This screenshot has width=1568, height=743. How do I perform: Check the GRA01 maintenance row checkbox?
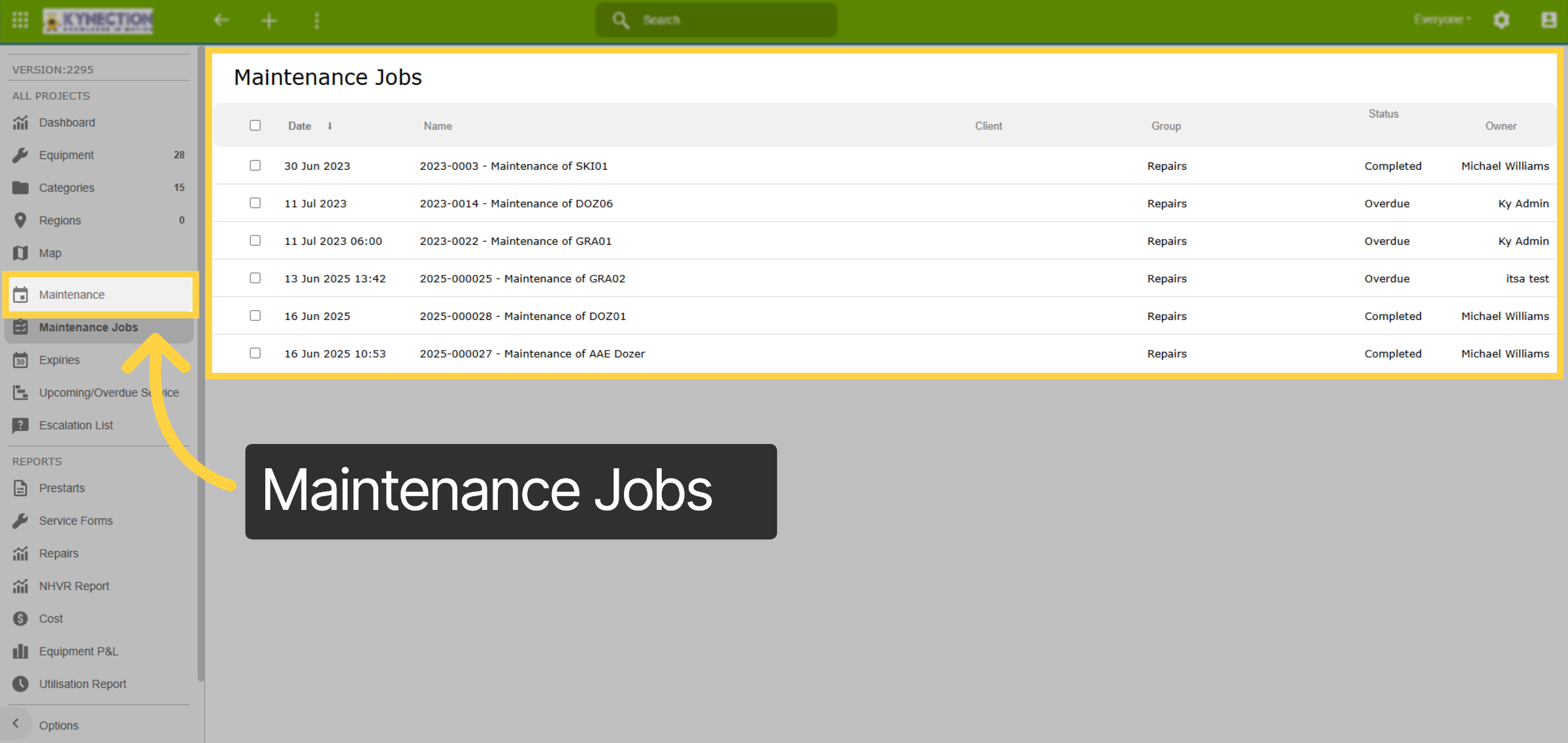point(255,241)
